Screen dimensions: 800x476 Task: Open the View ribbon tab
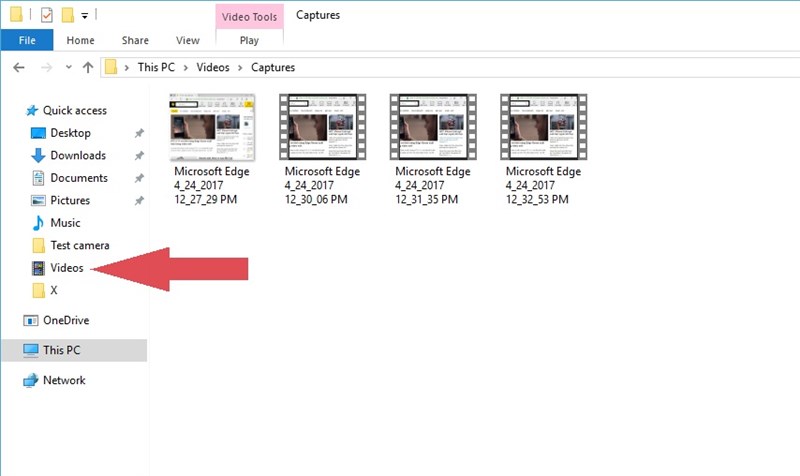coord(187,40)
